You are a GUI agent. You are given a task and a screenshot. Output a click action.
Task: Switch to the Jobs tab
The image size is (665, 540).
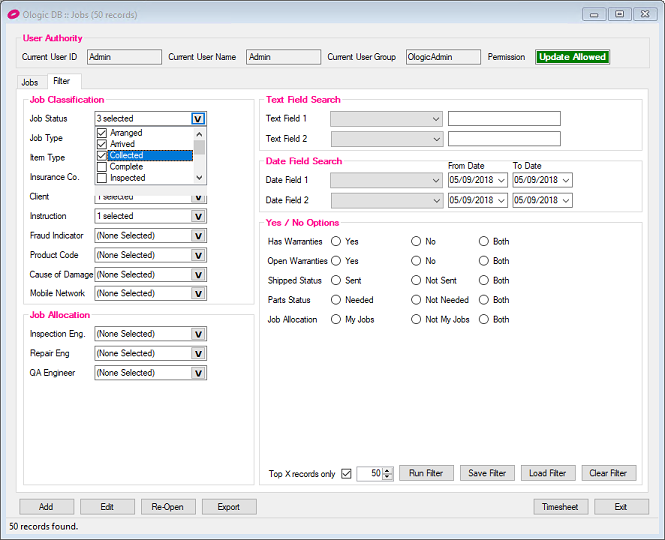point(30,82)
